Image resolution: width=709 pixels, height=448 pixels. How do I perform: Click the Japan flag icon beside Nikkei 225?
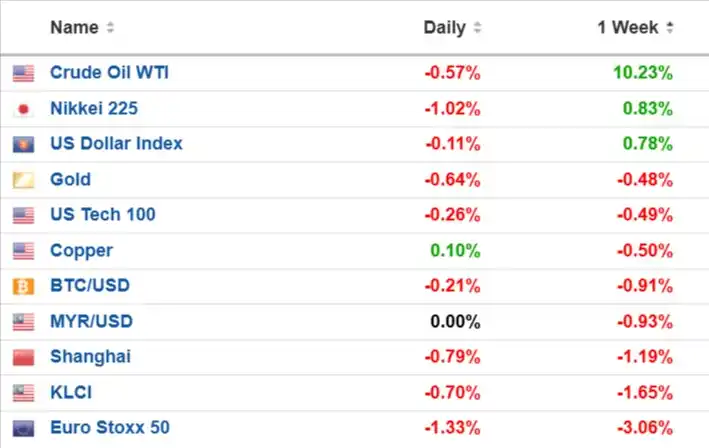23,109
